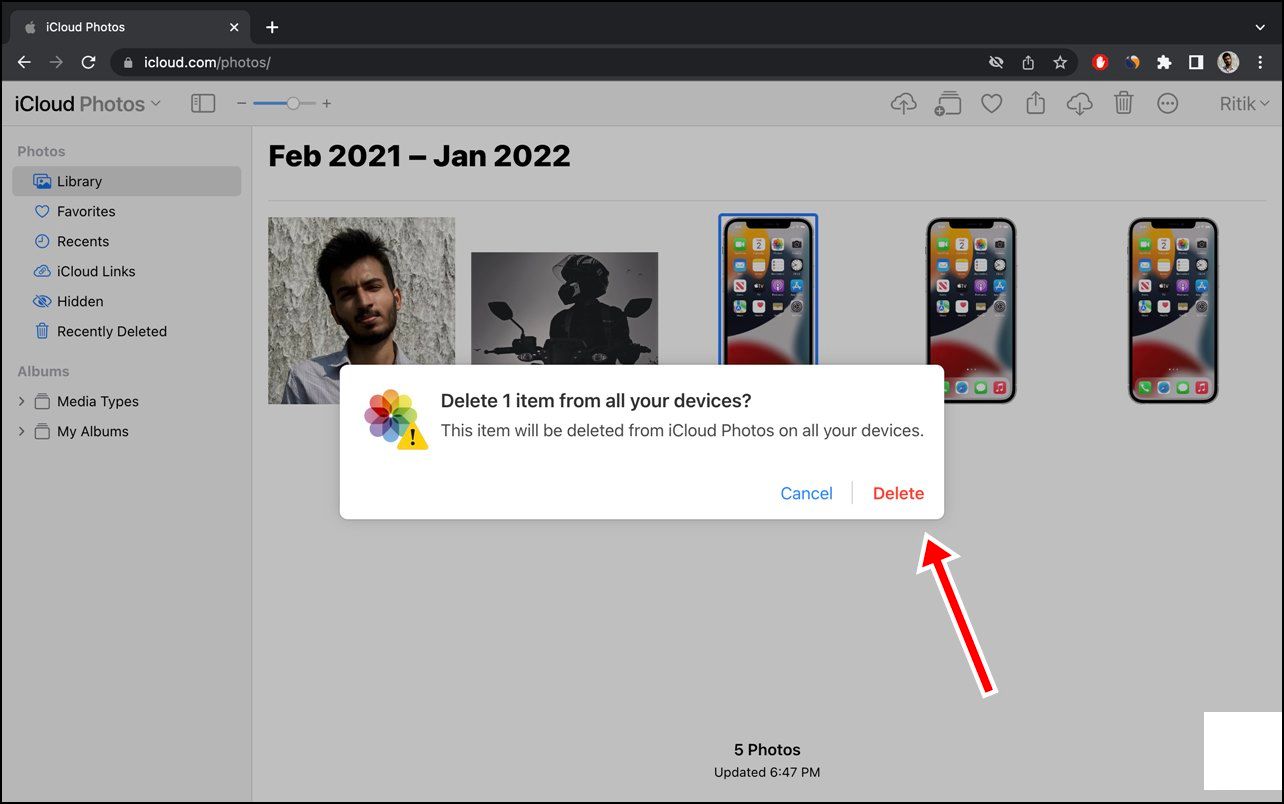The width and height of the screenshot is (1284, 804).
Task: Click the trash delete icon in toolbar
Action: 1124,103
